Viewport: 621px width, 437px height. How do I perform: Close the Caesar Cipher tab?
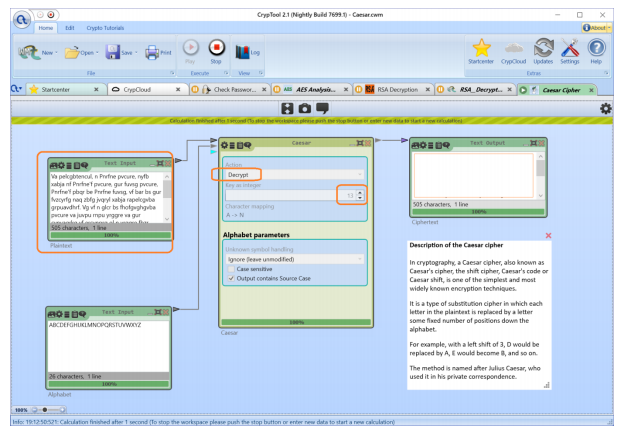[x=591, y=90]
